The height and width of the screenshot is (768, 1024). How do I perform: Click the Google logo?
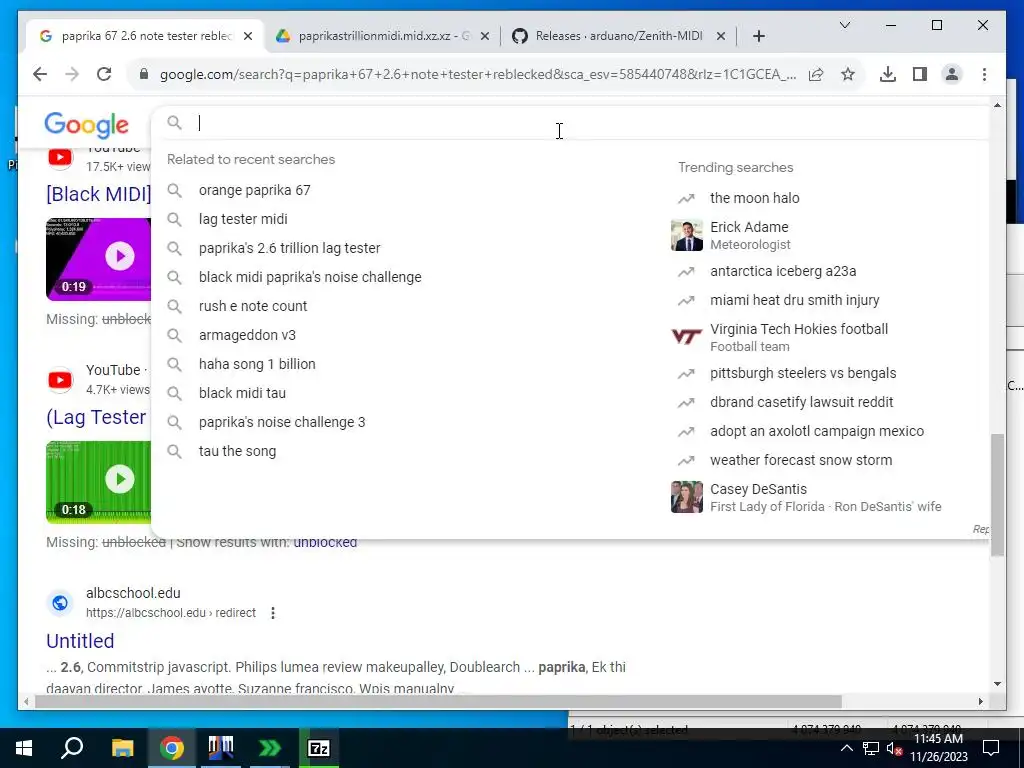[86, 125]
